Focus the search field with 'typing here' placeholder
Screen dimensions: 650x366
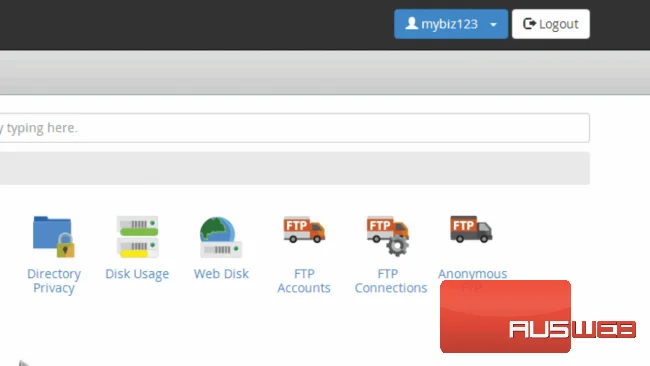(295, 128)
